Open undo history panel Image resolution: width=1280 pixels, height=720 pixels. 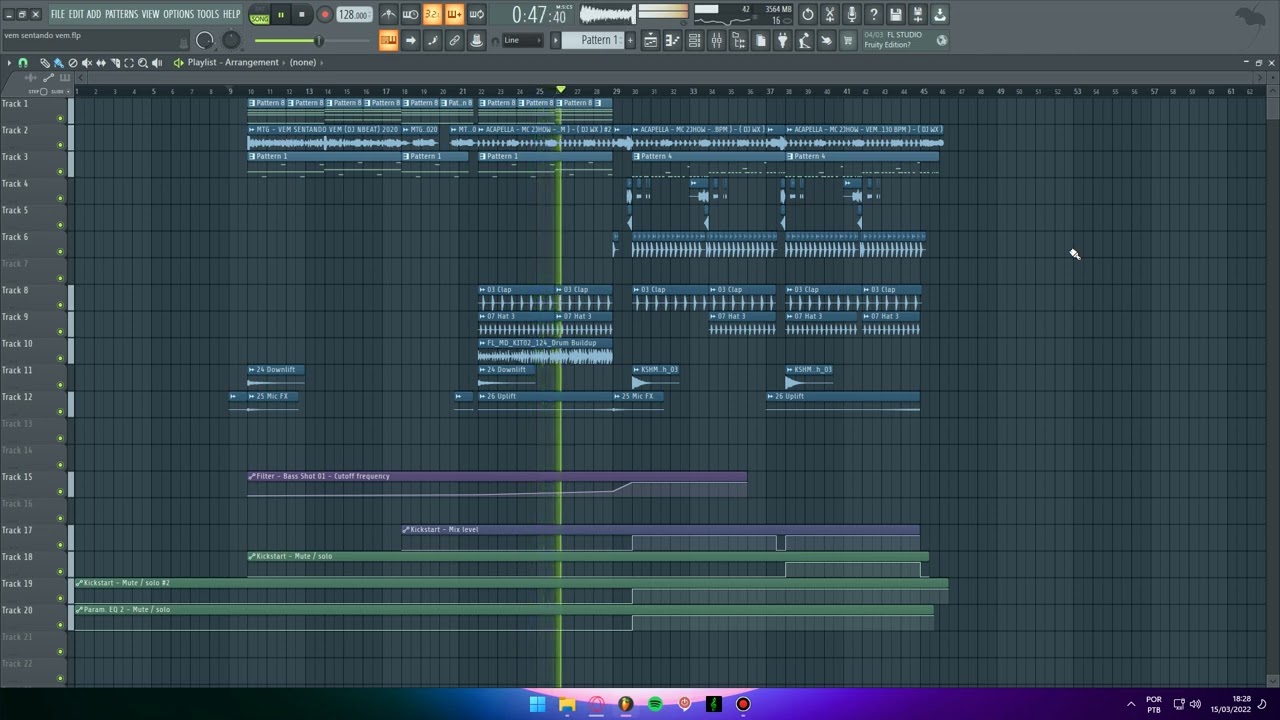tap(808, 14)
